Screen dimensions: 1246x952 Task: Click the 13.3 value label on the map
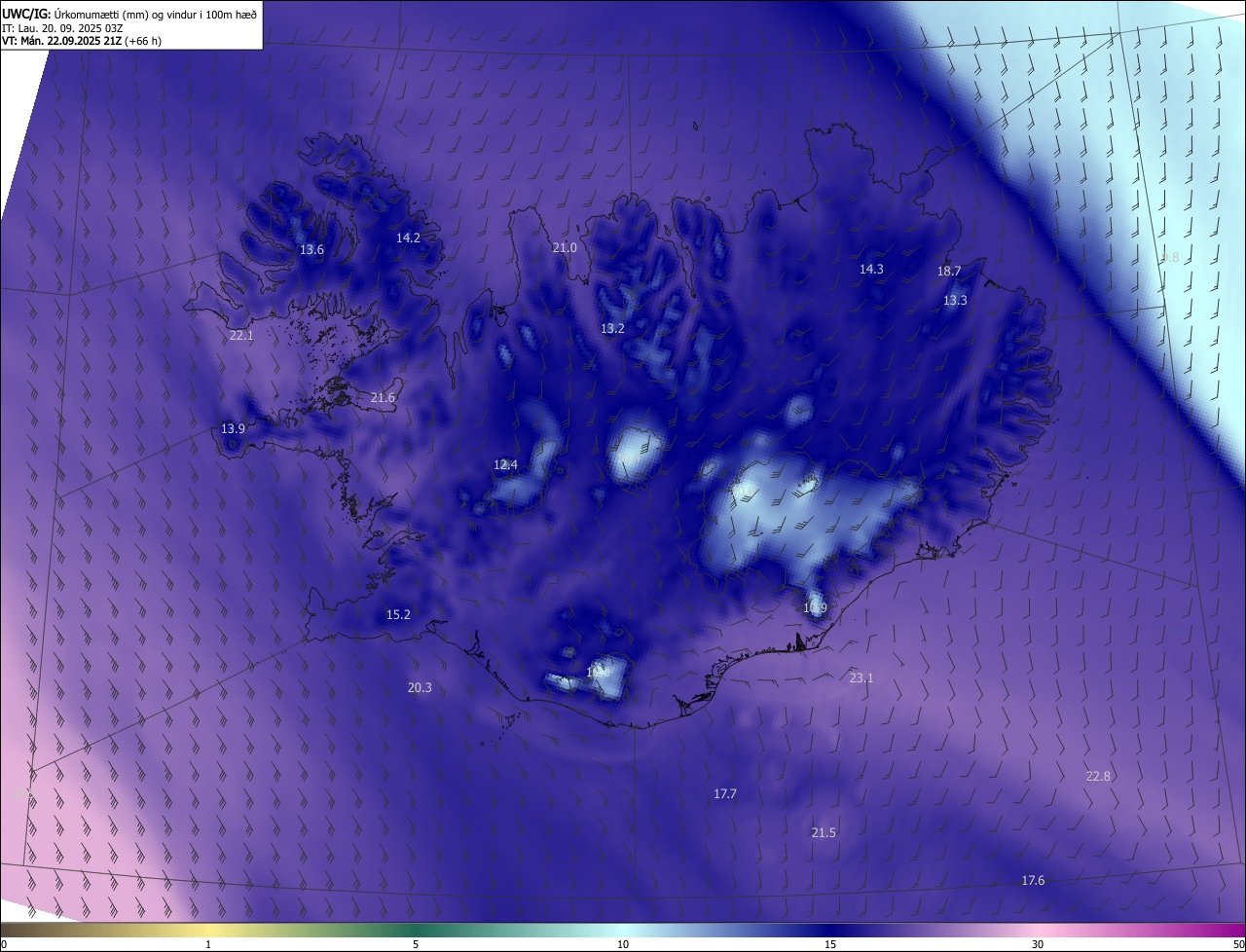pyautogui.click(x=955, y=301)
